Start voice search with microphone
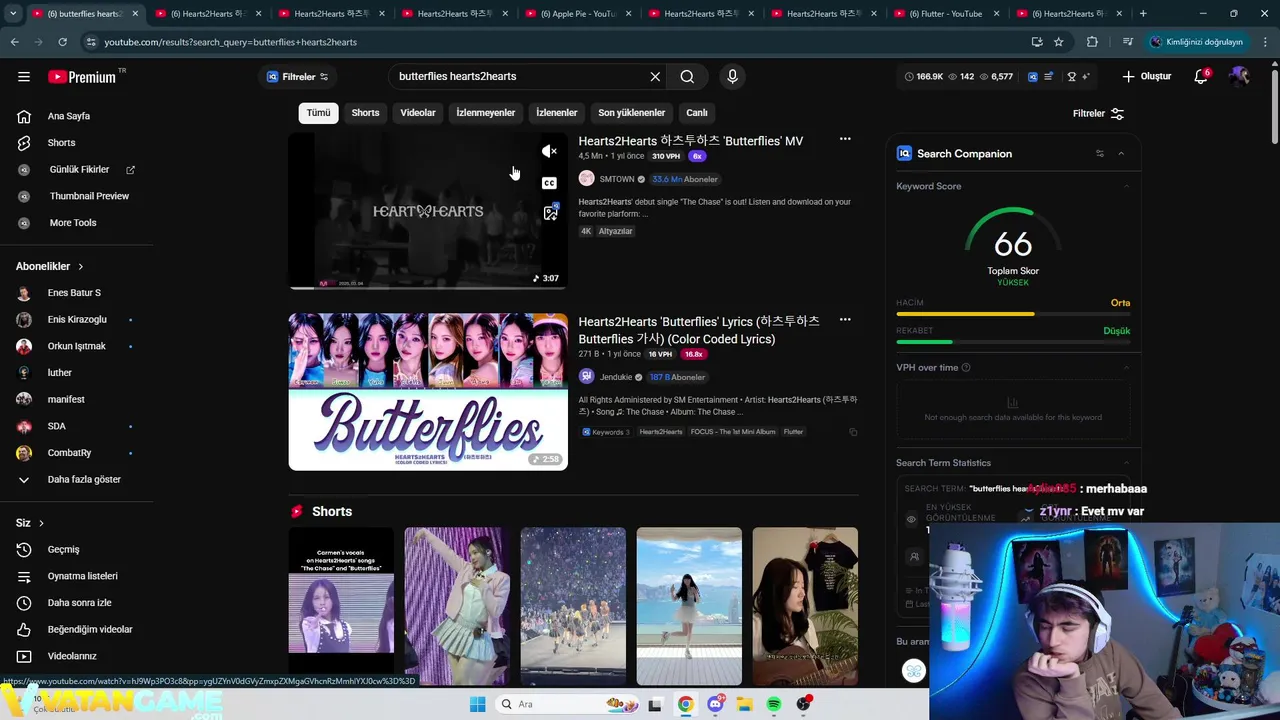This screenshot has width=1280, height=720. 732,77
